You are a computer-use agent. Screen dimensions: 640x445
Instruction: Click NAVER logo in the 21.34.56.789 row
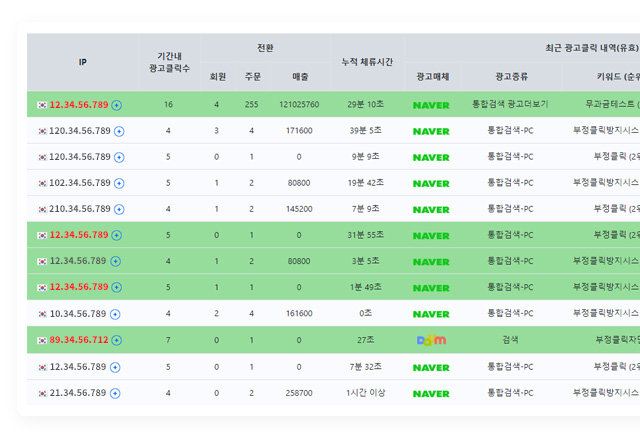coord(431,394)
